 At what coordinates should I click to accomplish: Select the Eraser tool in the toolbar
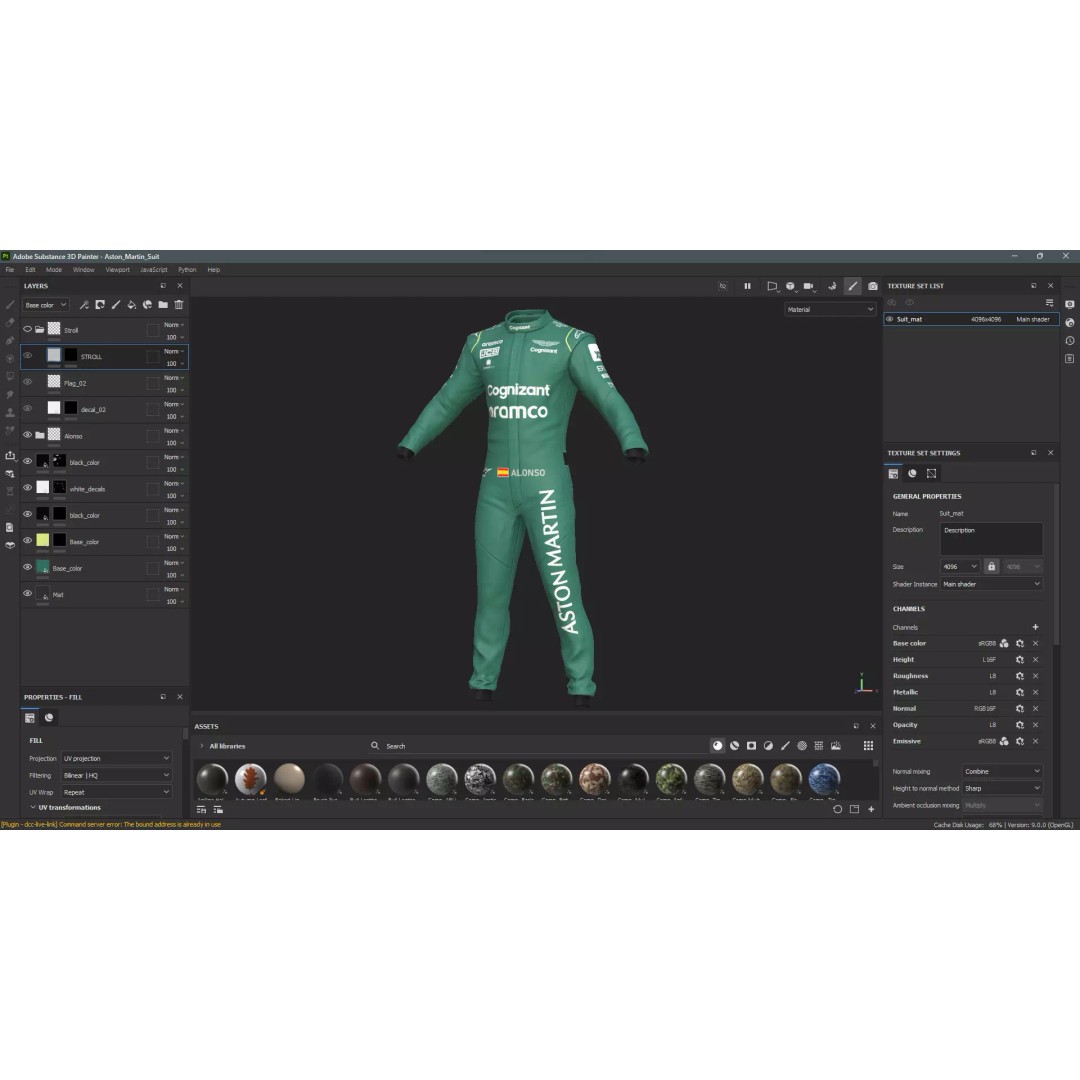(x=12, y=320)
